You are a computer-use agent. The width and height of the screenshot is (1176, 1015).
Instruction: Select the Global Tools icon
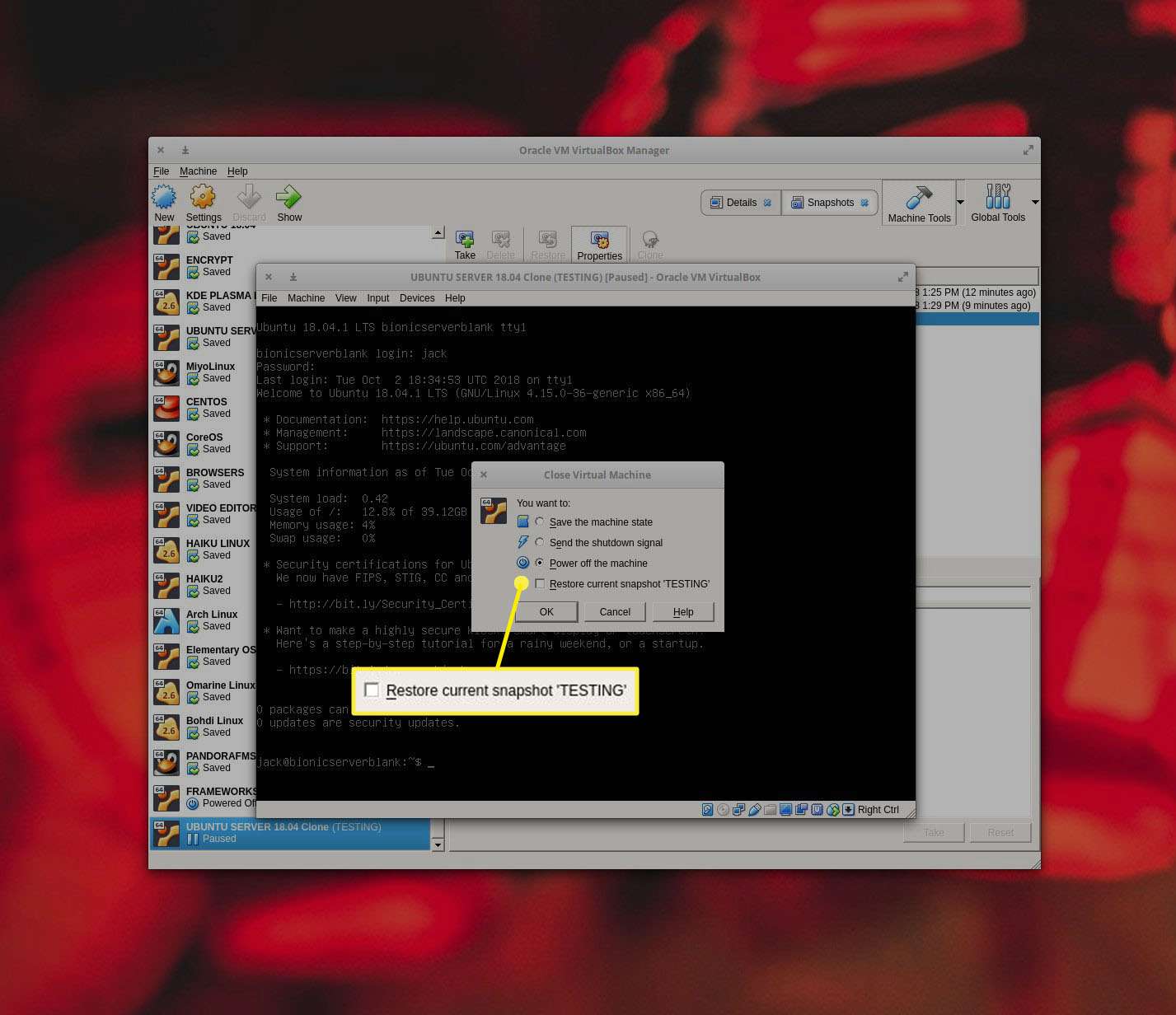tap(998, 197)
